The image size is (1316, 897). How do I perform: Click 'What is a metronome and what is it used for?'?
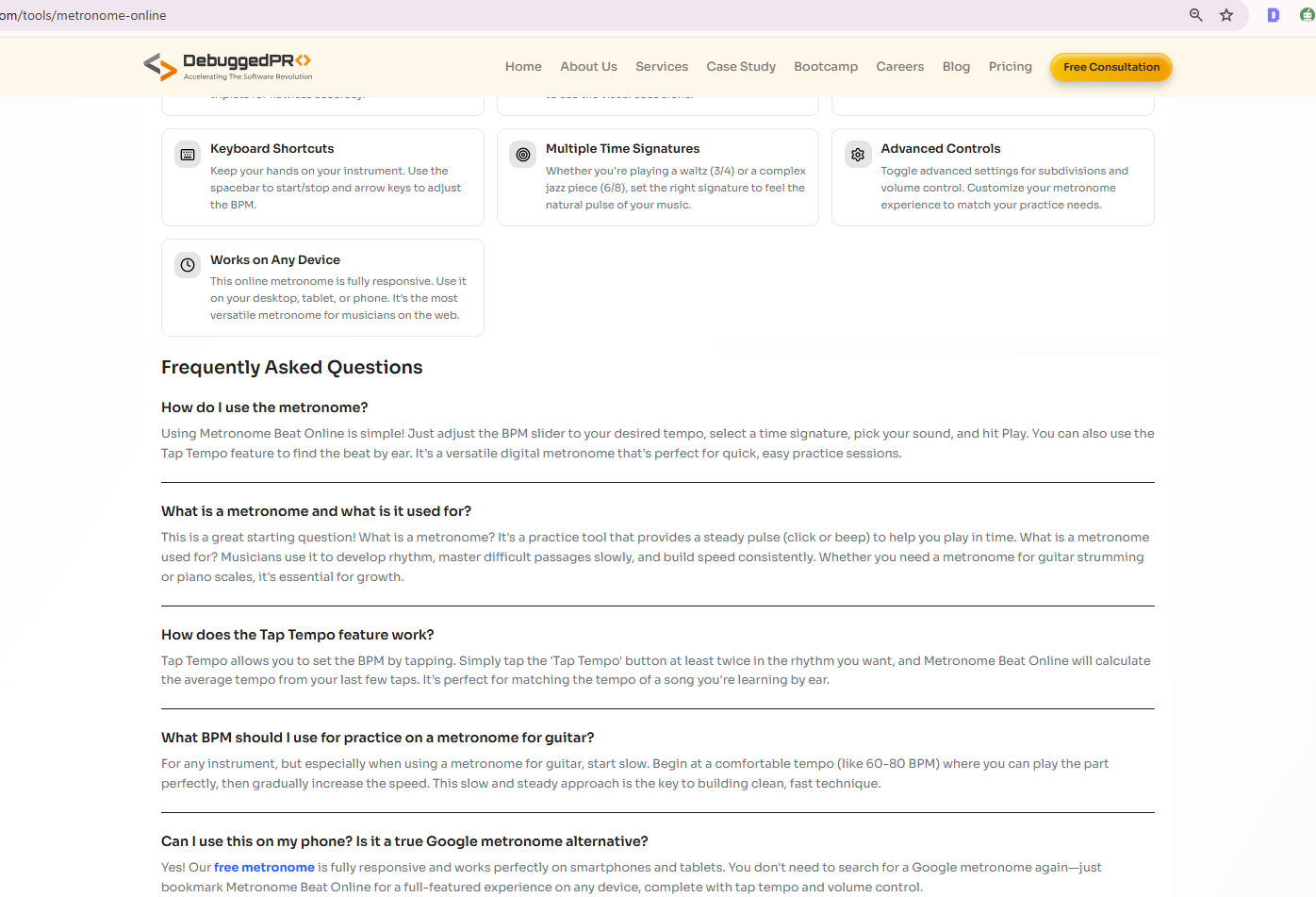316,511
